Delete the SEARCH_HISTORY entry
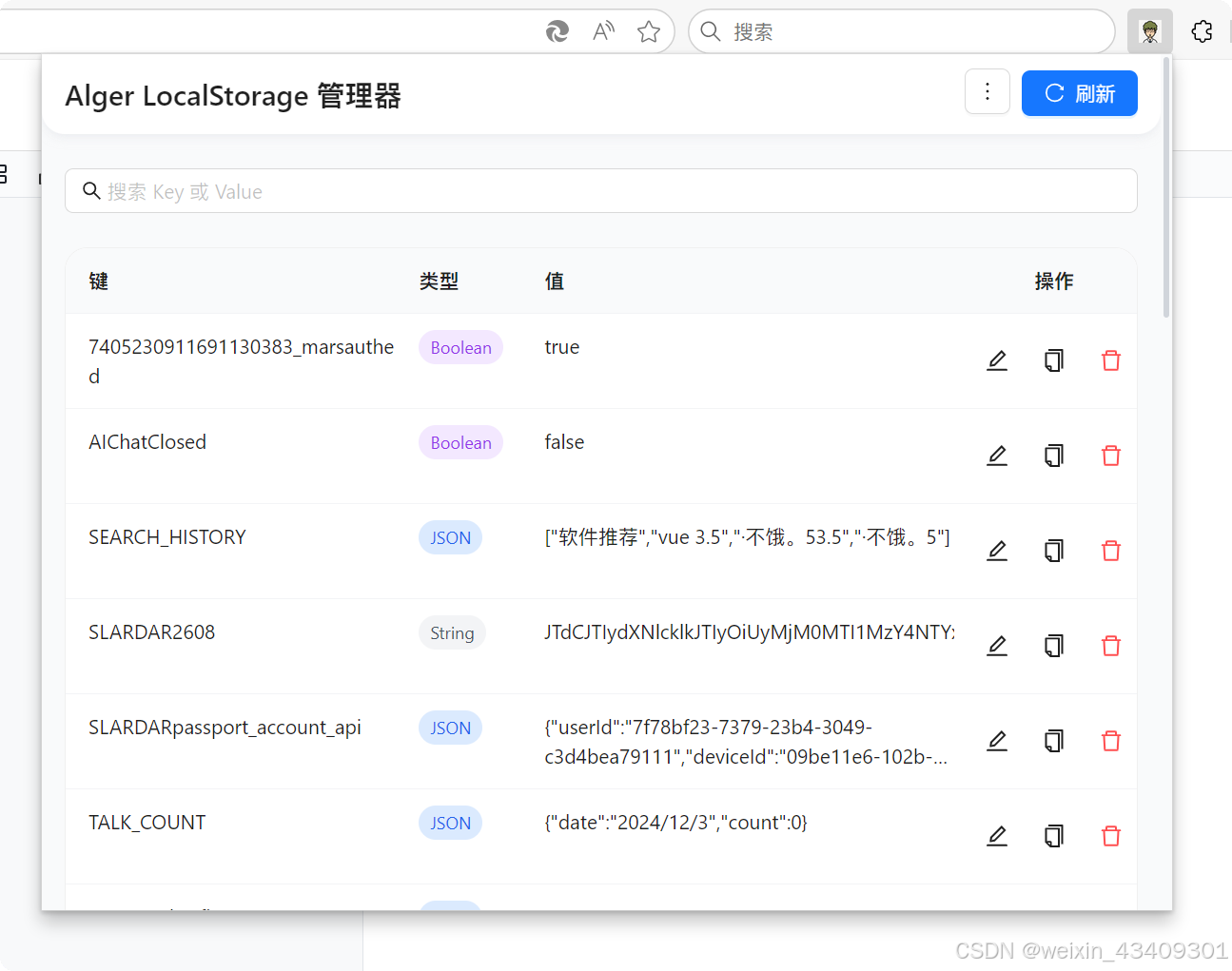This screenshot has height=971, width=1232. (1110, 551)
